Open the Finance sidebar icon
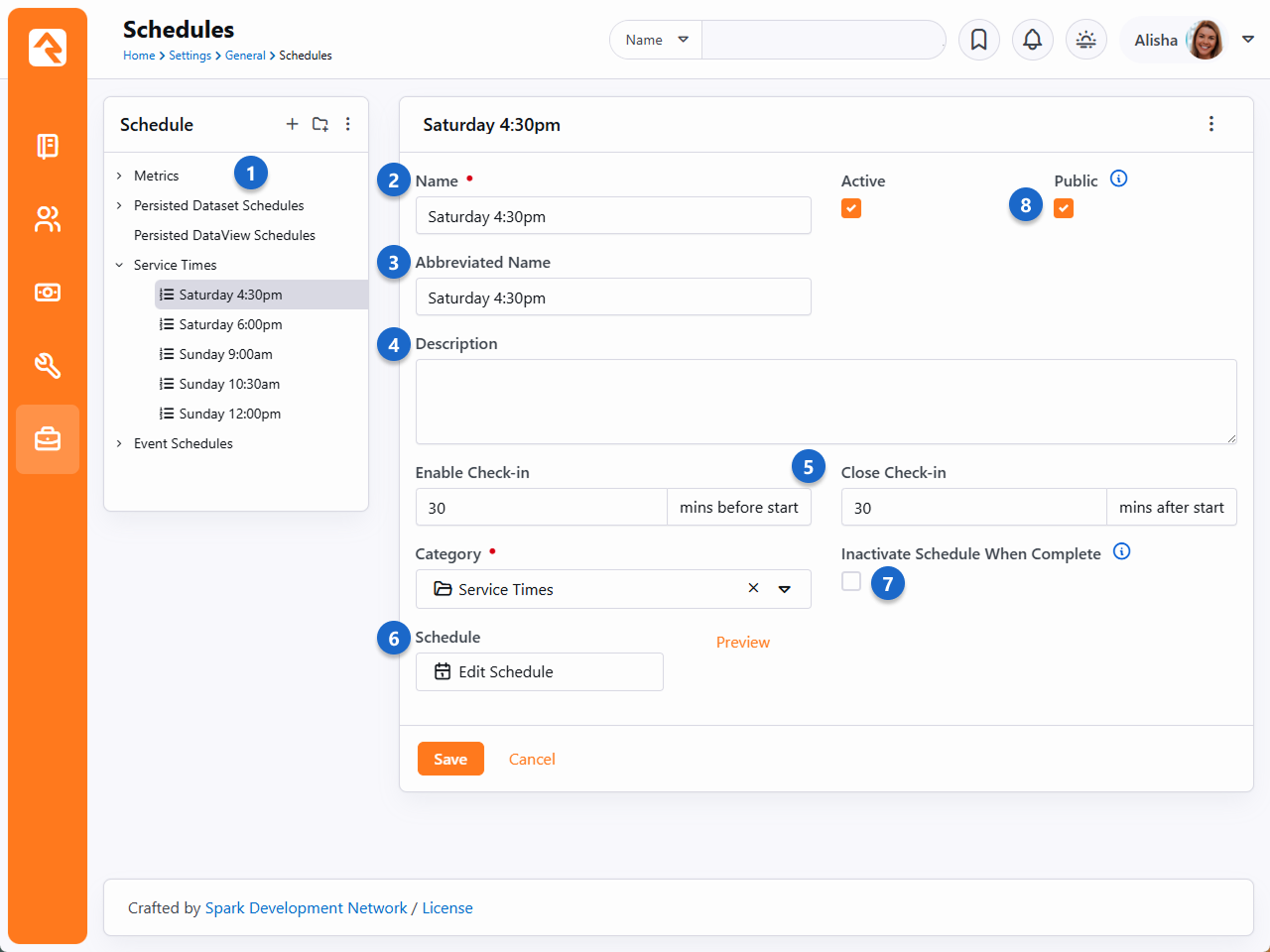 (x=48, y=293)
